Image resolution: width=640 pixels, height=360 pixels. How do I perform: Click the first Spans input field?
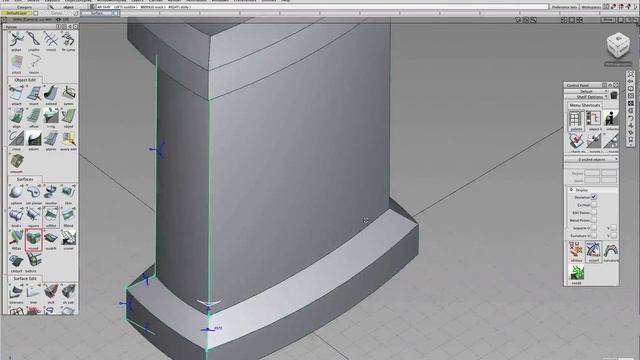coord(592,180)
